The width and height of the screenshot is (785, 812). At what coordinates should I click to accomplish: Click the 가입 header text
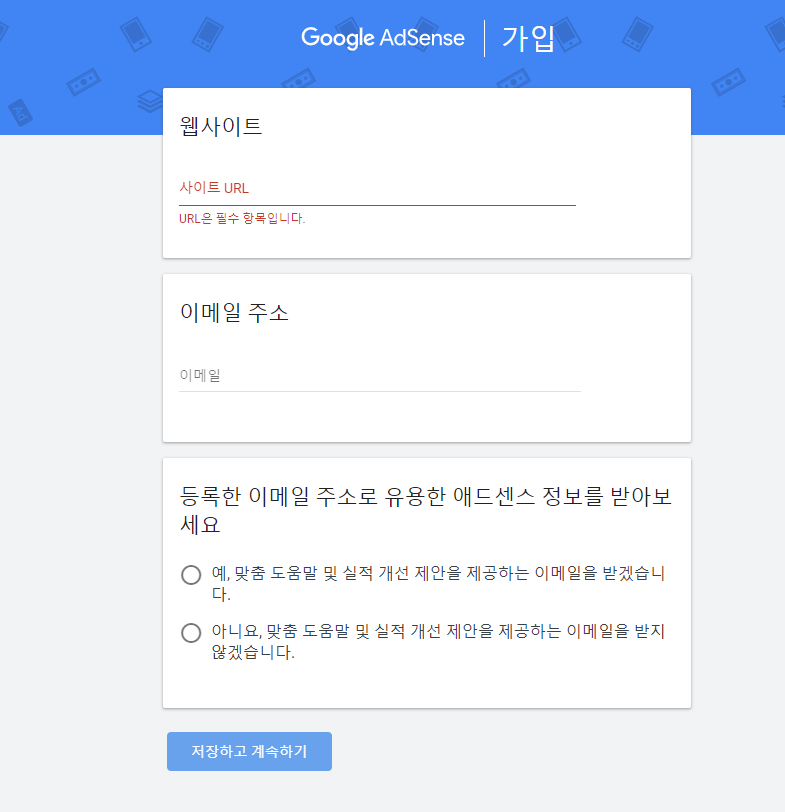point(528,39)
